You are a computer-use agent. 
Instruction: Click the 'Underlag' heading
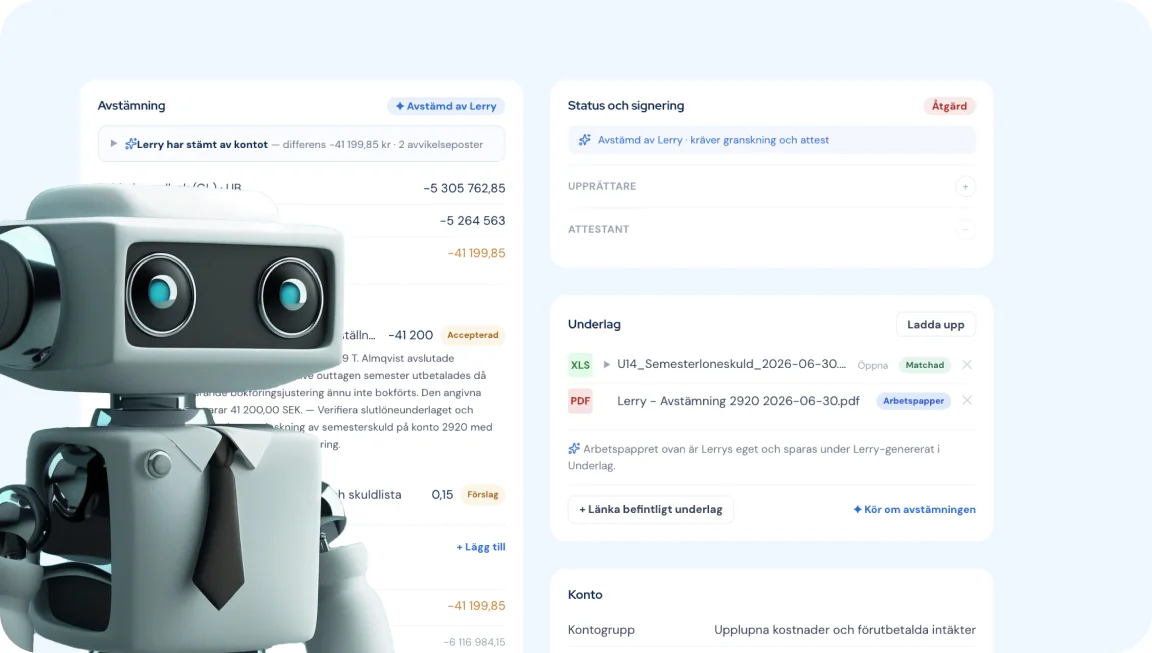[x=594, y=324]
